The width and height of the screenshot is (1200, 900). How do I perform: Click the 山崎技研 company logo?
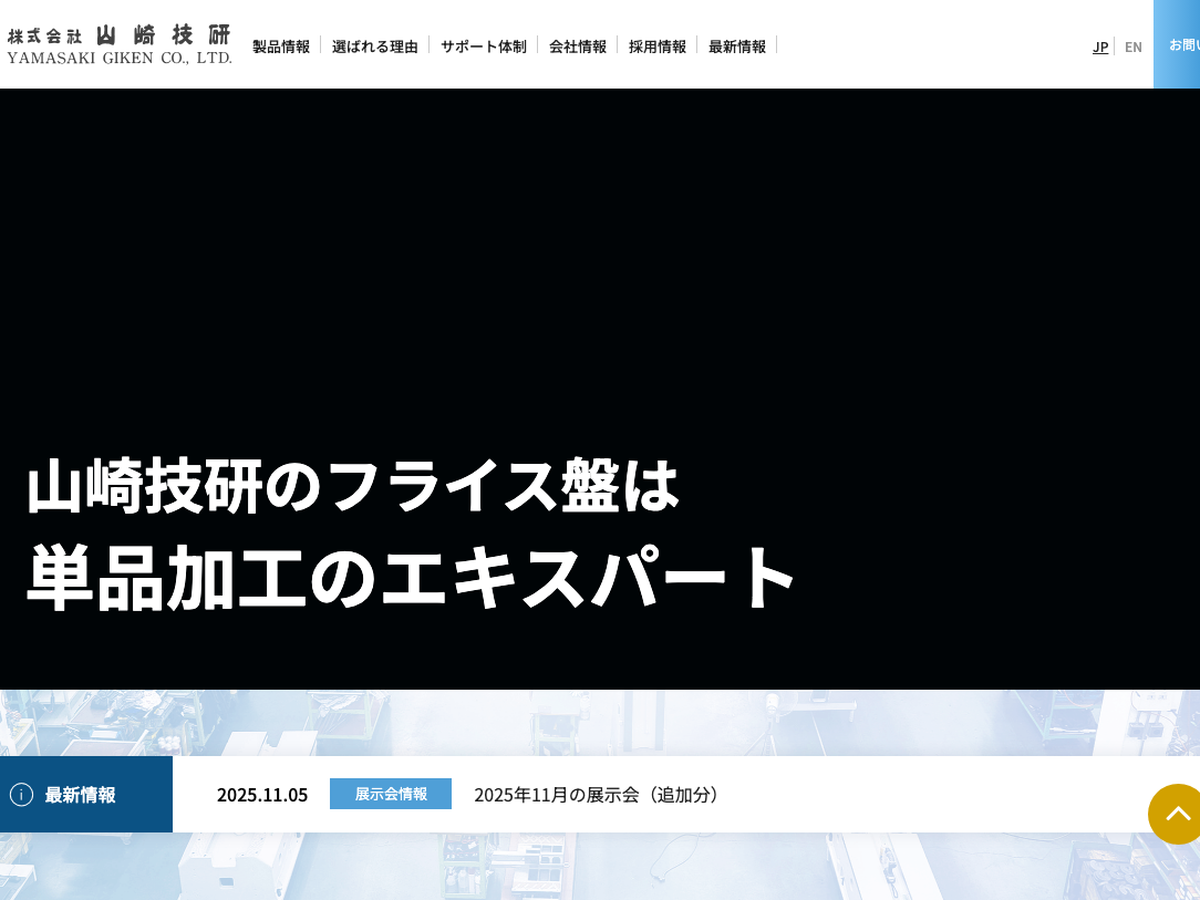[x=119, y=45]
